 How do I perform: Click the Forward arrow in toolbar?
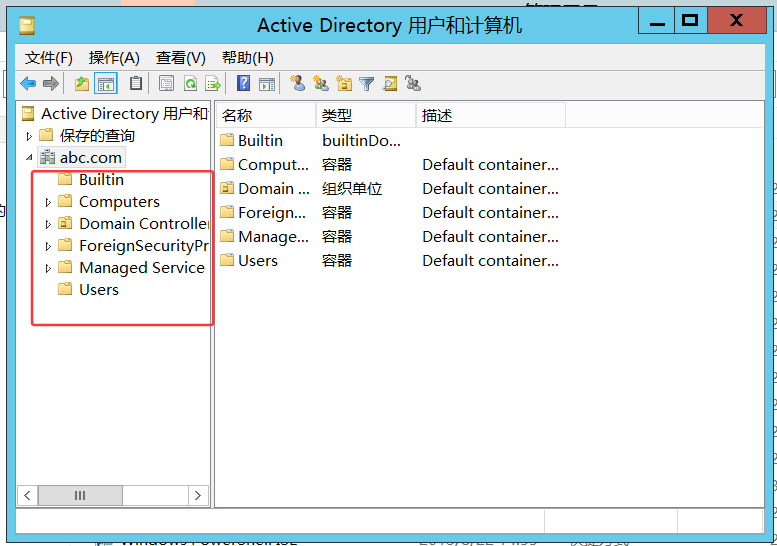click(x=51, y=84)
